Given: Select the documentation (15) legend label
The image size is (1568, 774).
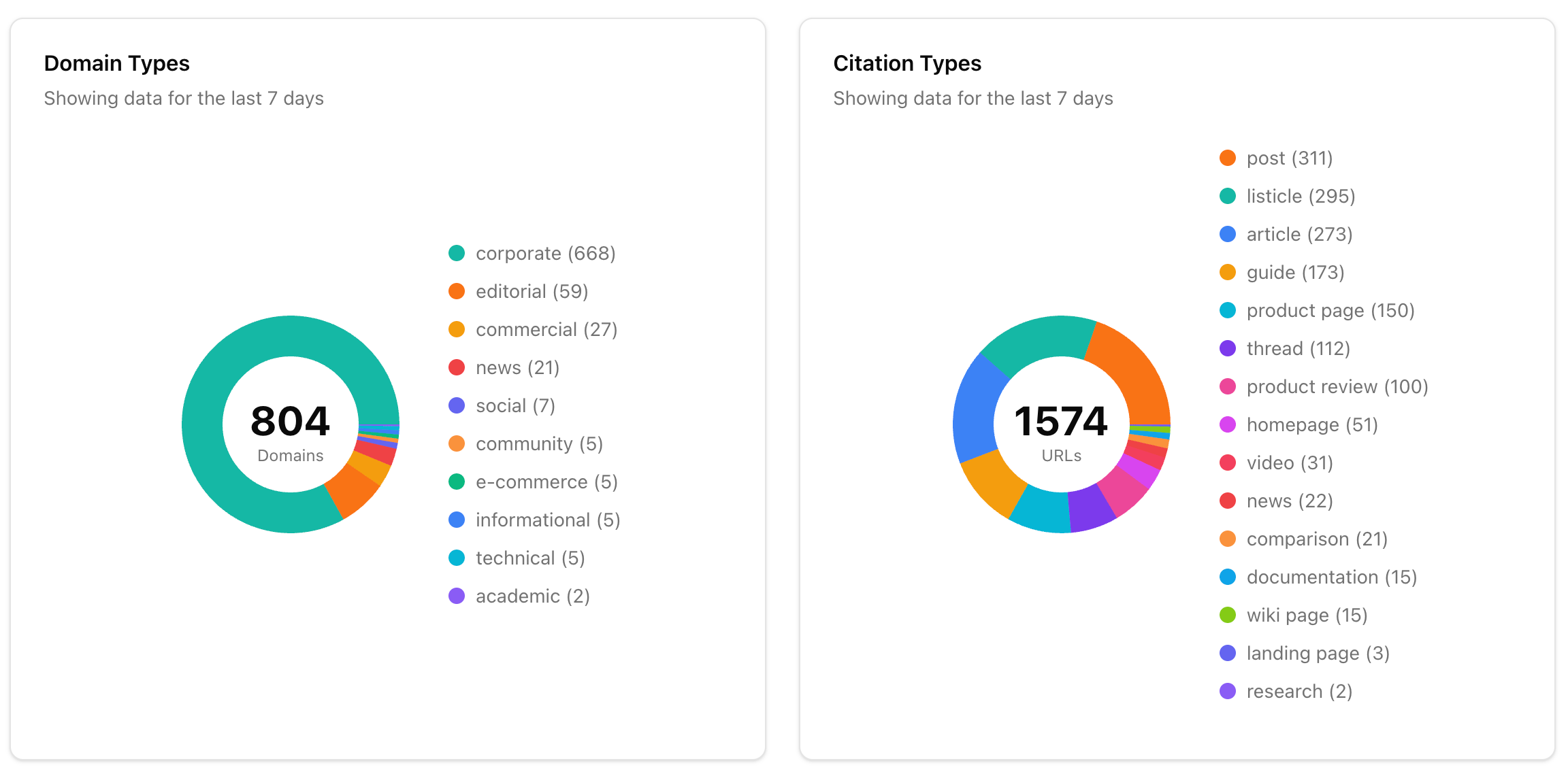Looking at the screenshot, I should click(1332, 577).
